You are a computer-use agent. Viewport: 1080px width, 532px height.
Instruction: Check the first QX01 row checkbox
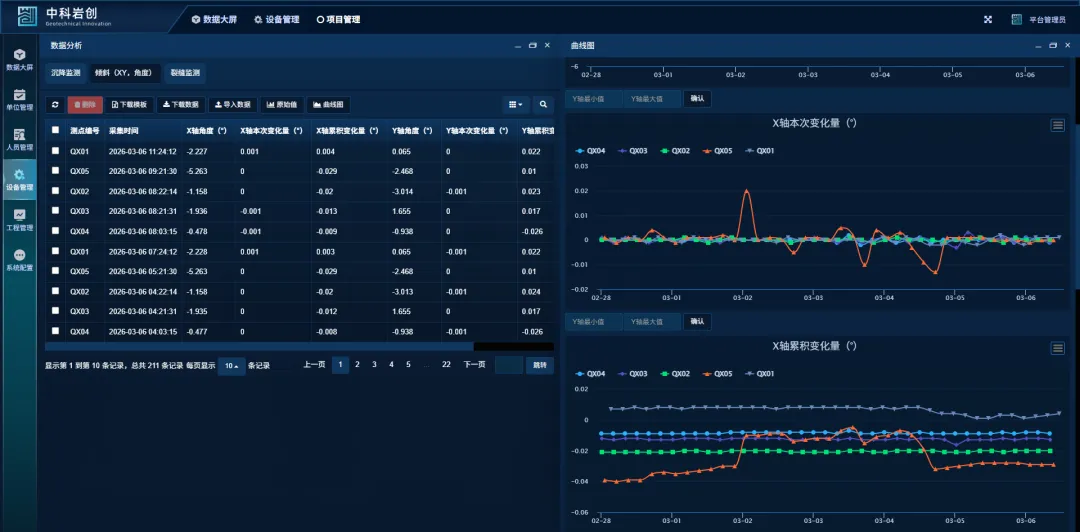(55, 152)
